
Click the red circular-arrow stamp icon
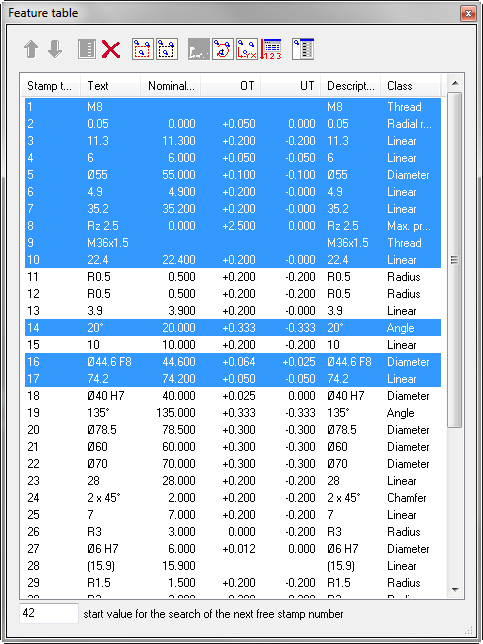point(223,49)
